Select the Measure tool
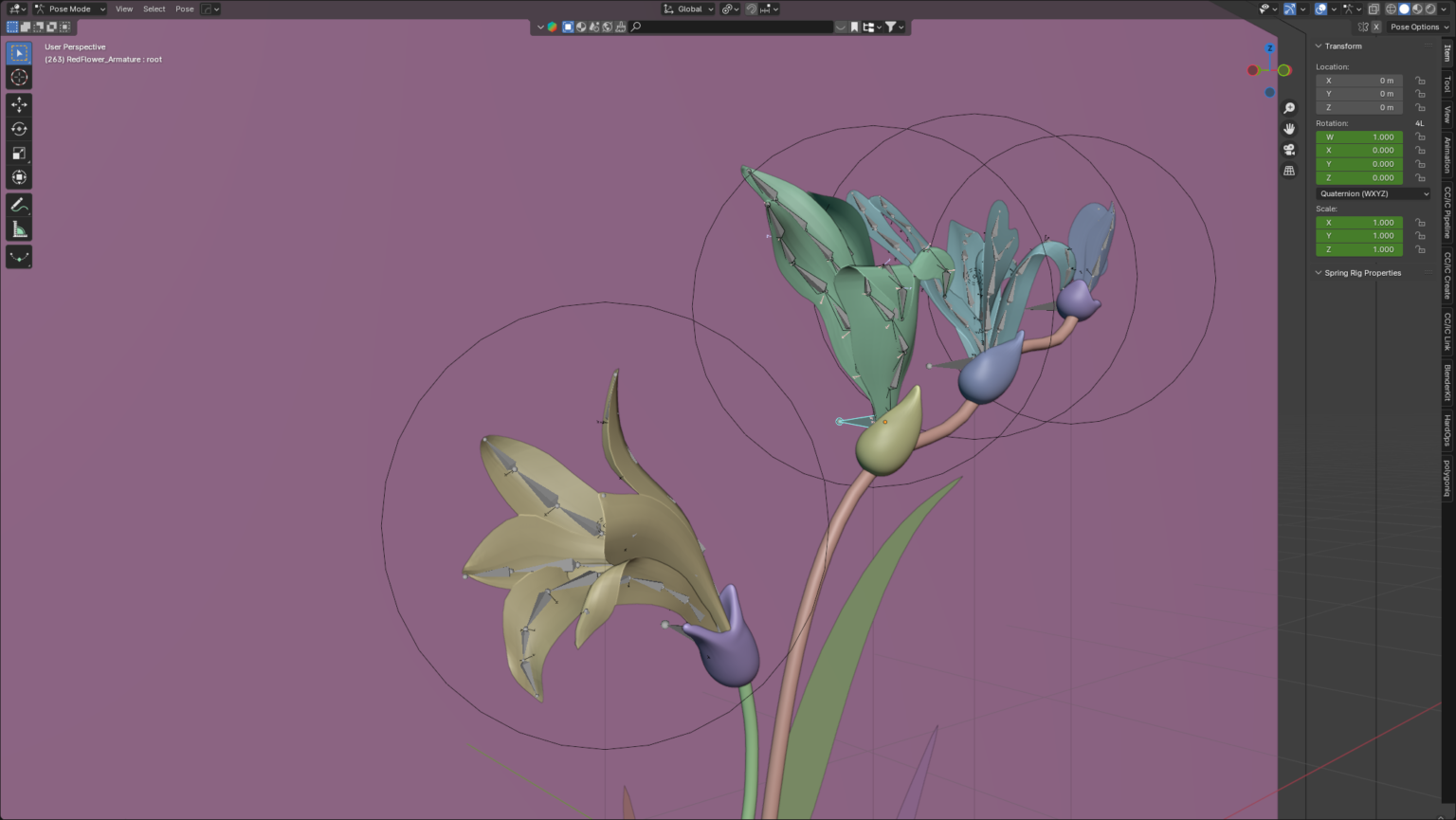 [x=19, y=229]
